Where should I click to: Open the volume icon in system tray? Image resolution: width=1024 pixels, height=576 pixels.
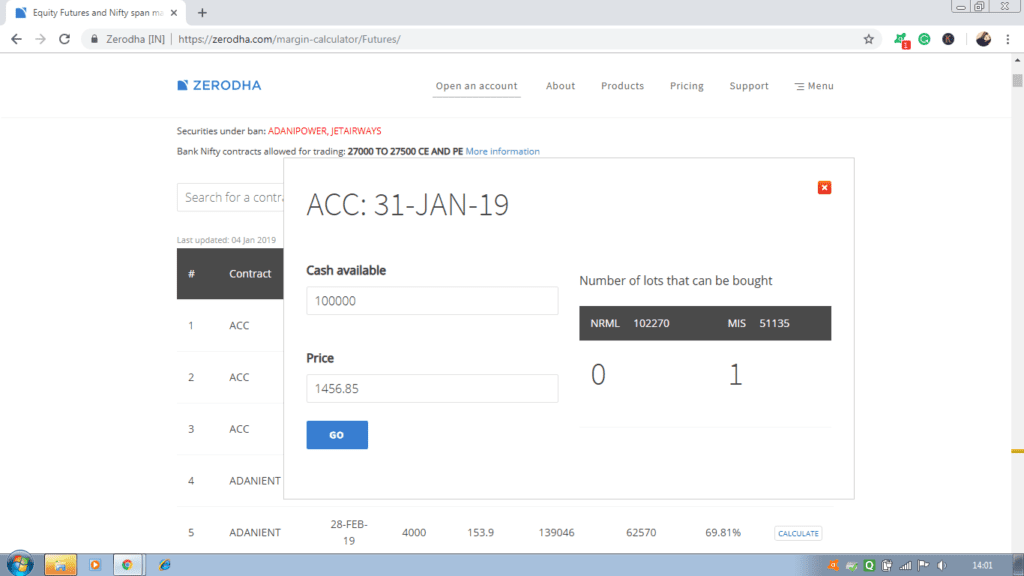point(941,565)
